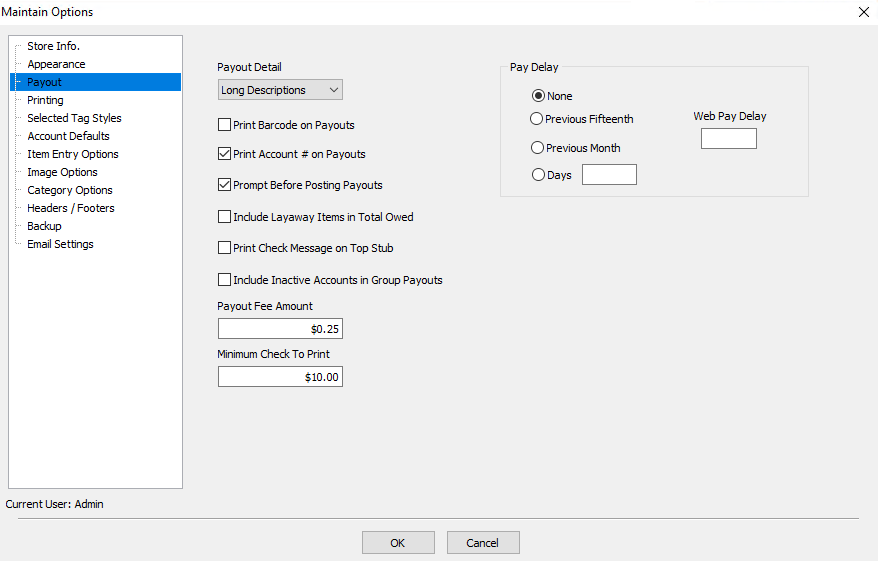
Task: Confirm changes with the OK button
Action: click(x=398, y=543)
